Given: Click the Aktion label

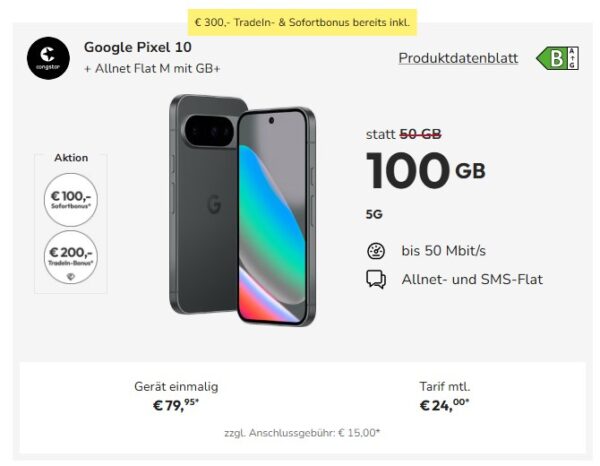Looking at the screenshot, I should [x=71, y=158].
